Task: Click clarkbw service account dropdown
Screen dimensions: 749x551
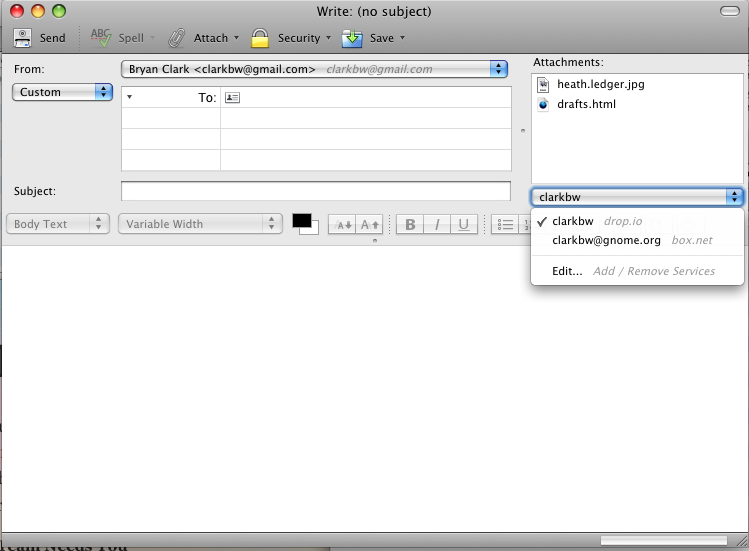Action: [637, 197]
